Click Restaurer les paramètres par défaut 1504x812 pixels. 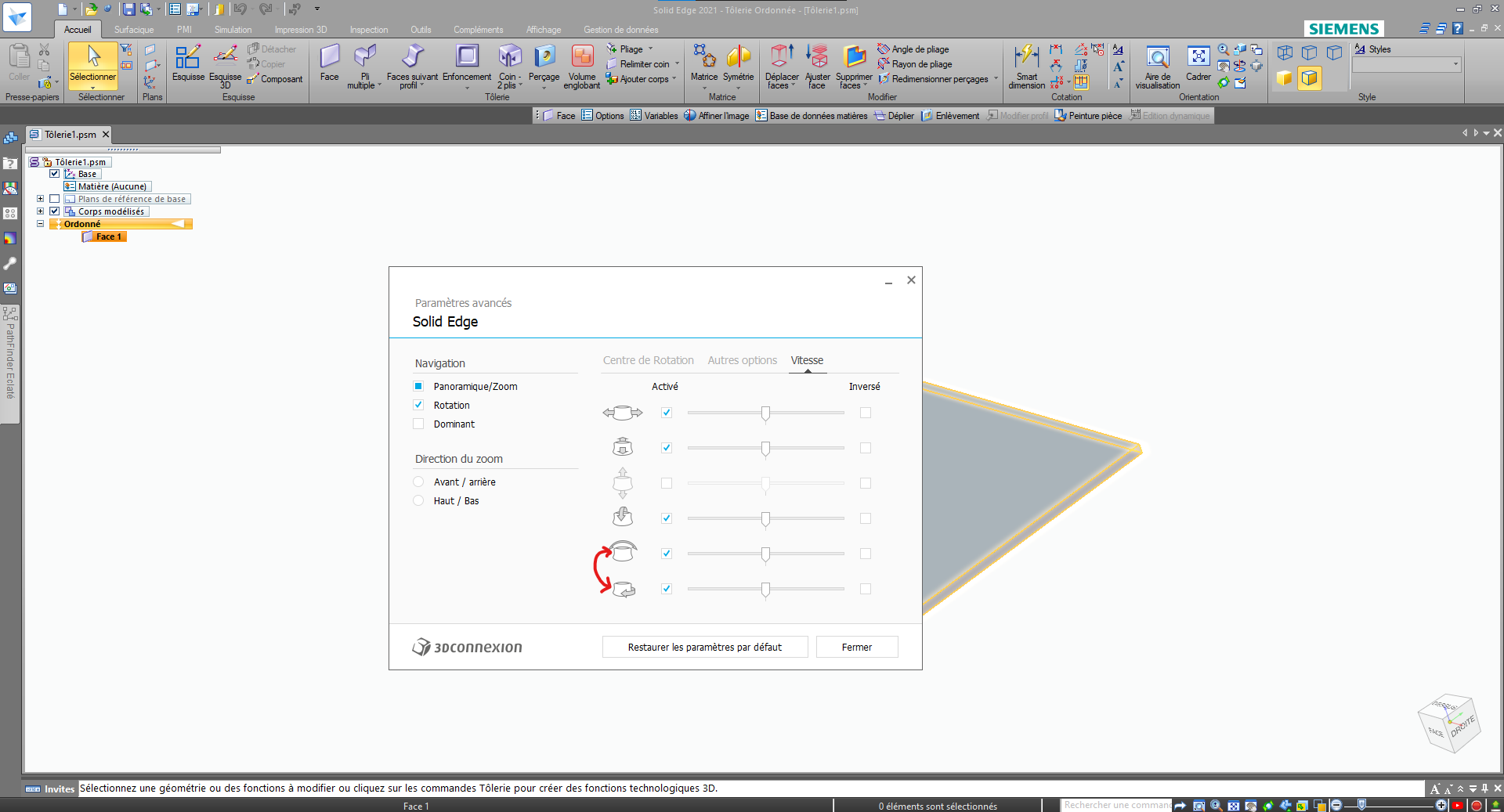click(x=705, y=647)
